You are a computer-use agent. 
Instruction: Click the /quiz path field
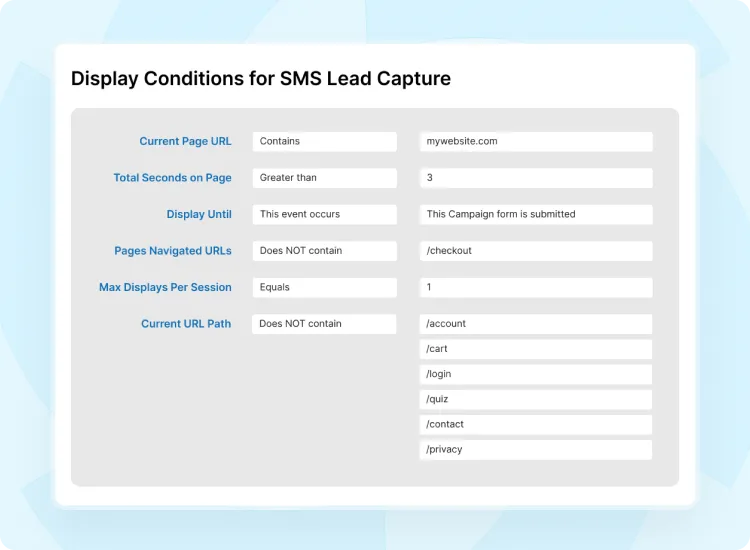pos(536,399)
